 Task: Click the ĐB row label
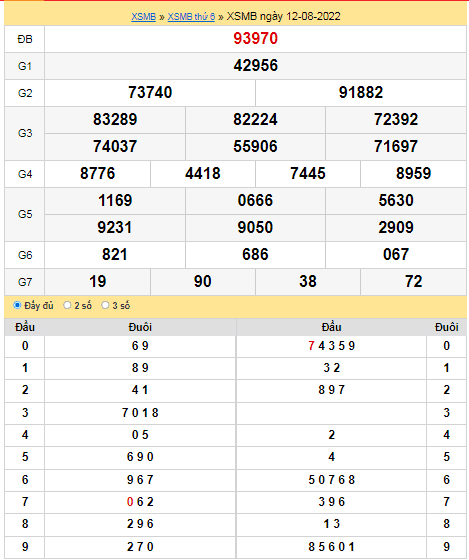pos(25,39)
